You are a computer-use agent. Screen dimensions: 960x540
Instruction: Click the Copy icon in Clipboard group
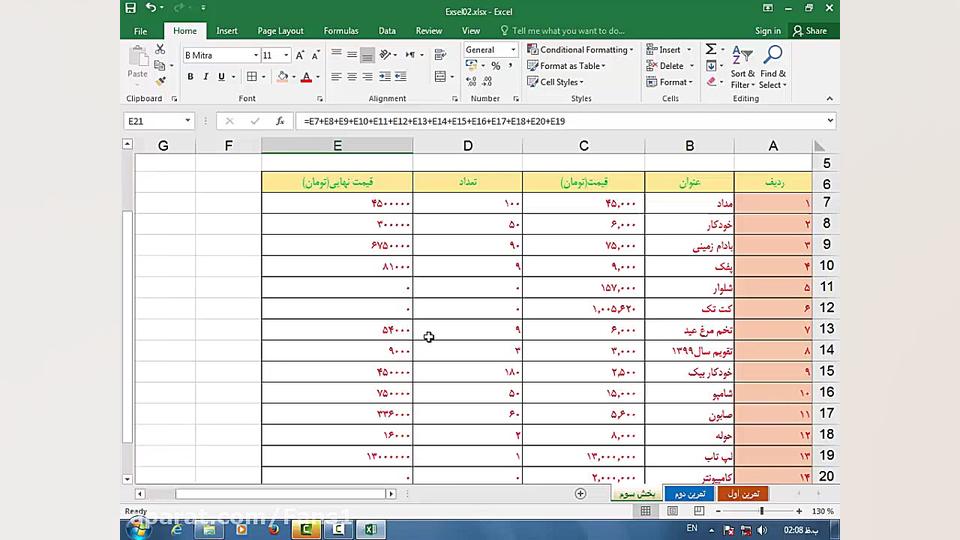(x=160, y=65)
